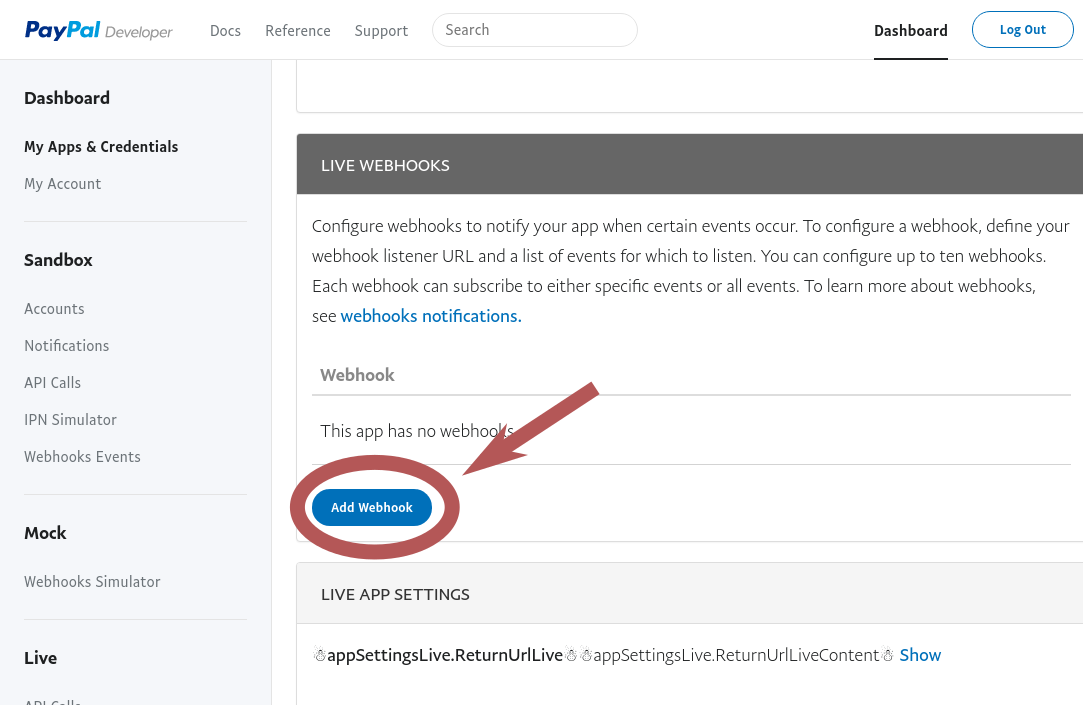Click the Add Webhook button

point(372,508)
